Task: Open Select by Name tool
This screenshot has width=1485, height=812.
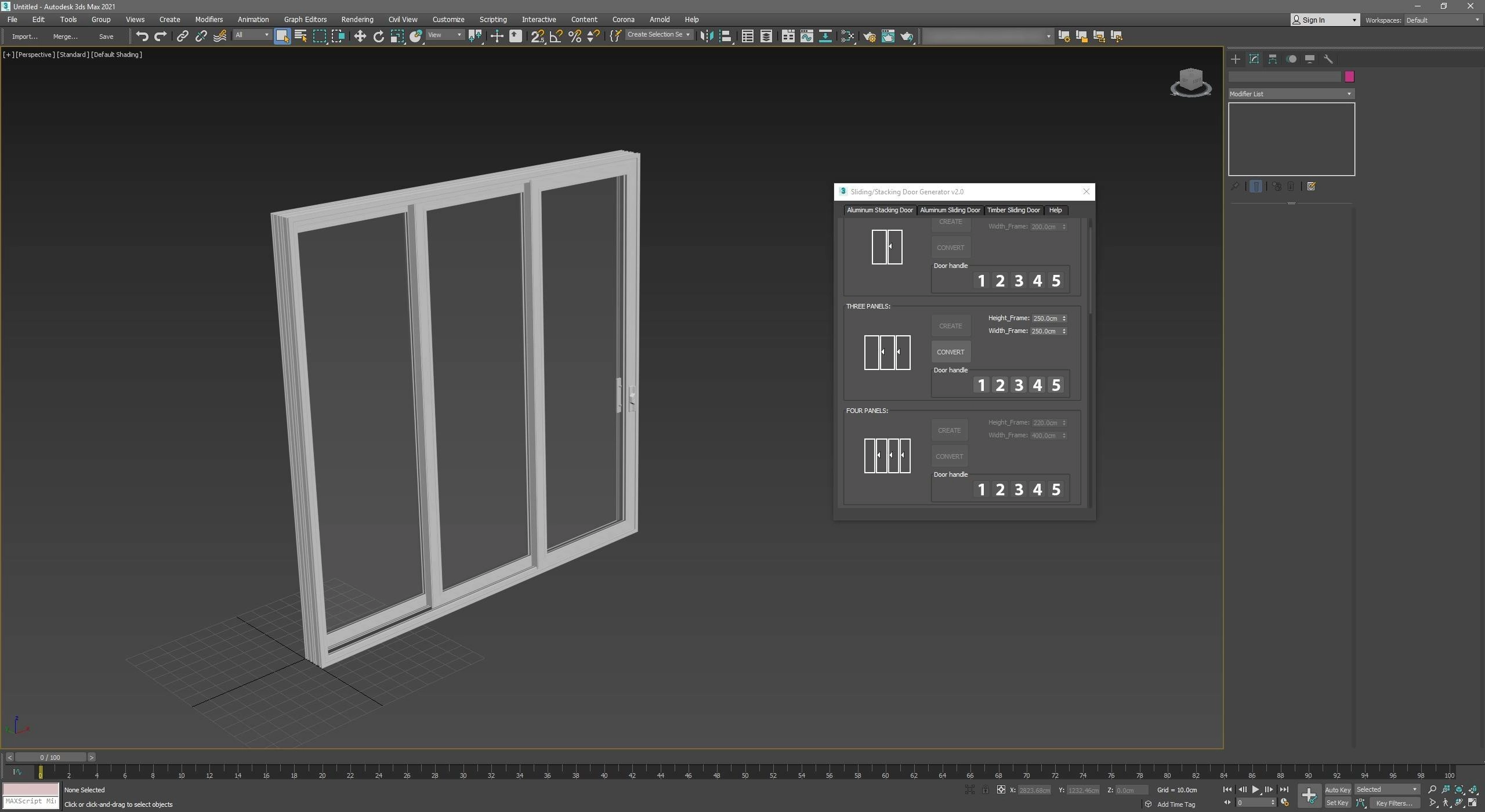Action: tap(300, 36)
